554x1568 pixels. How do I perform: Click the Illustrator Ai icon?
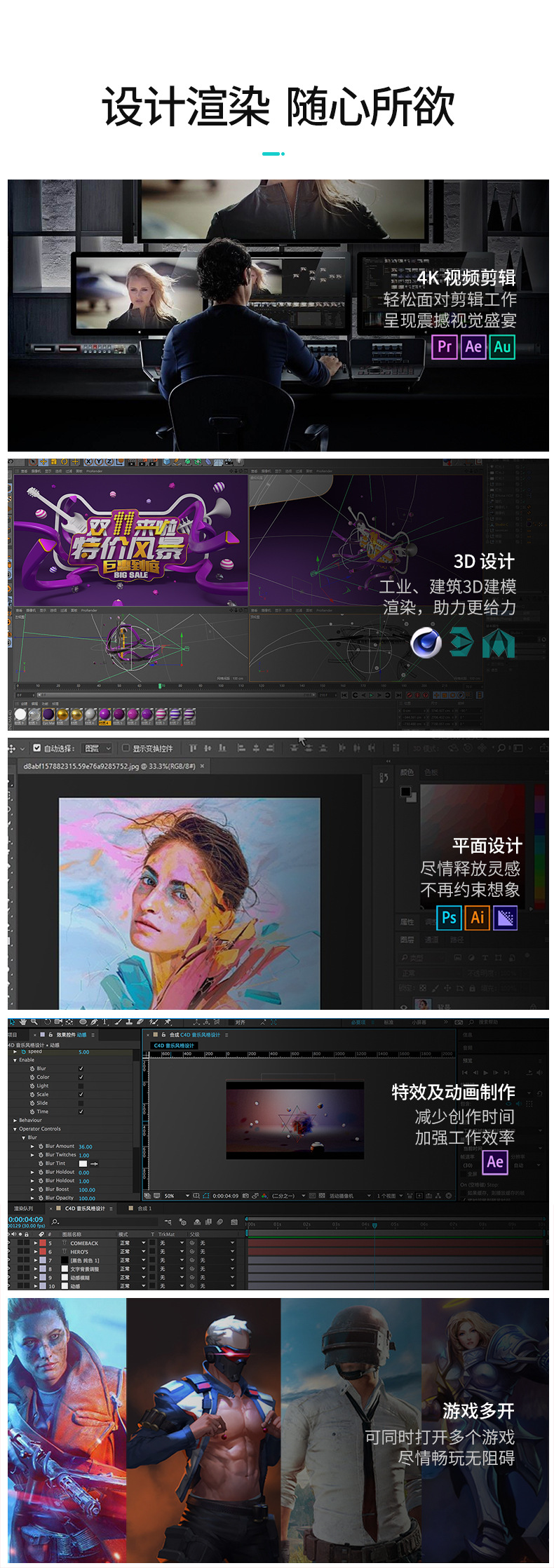(478, 917)
